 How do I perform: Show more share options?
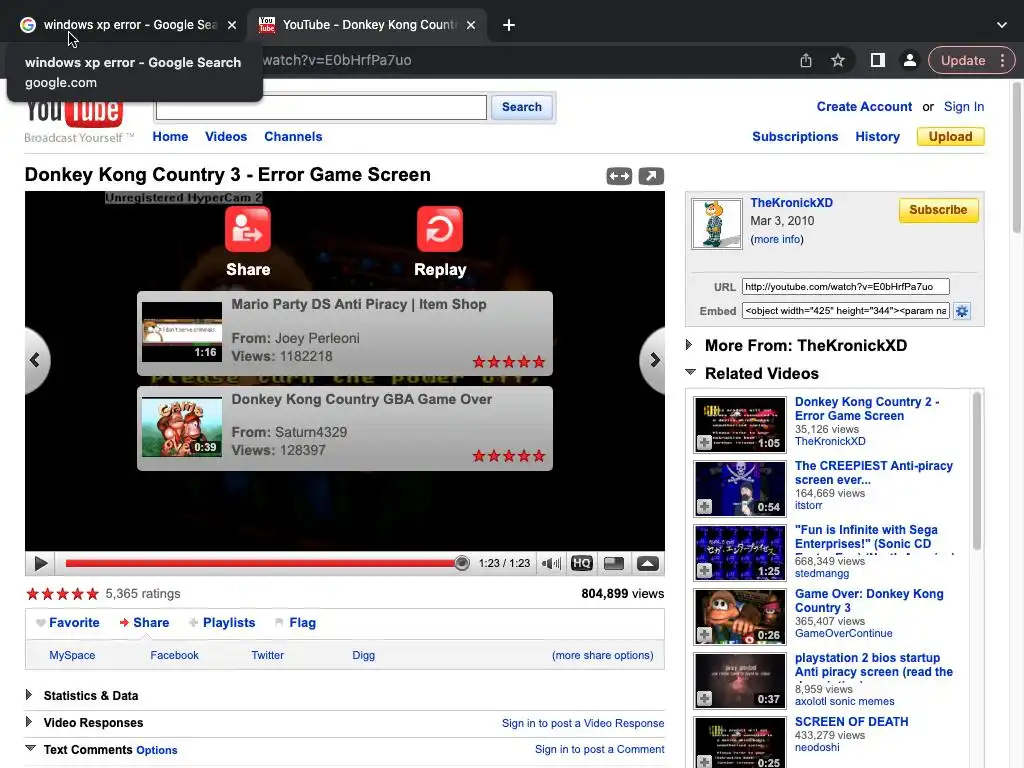click(x=602, y=655)
